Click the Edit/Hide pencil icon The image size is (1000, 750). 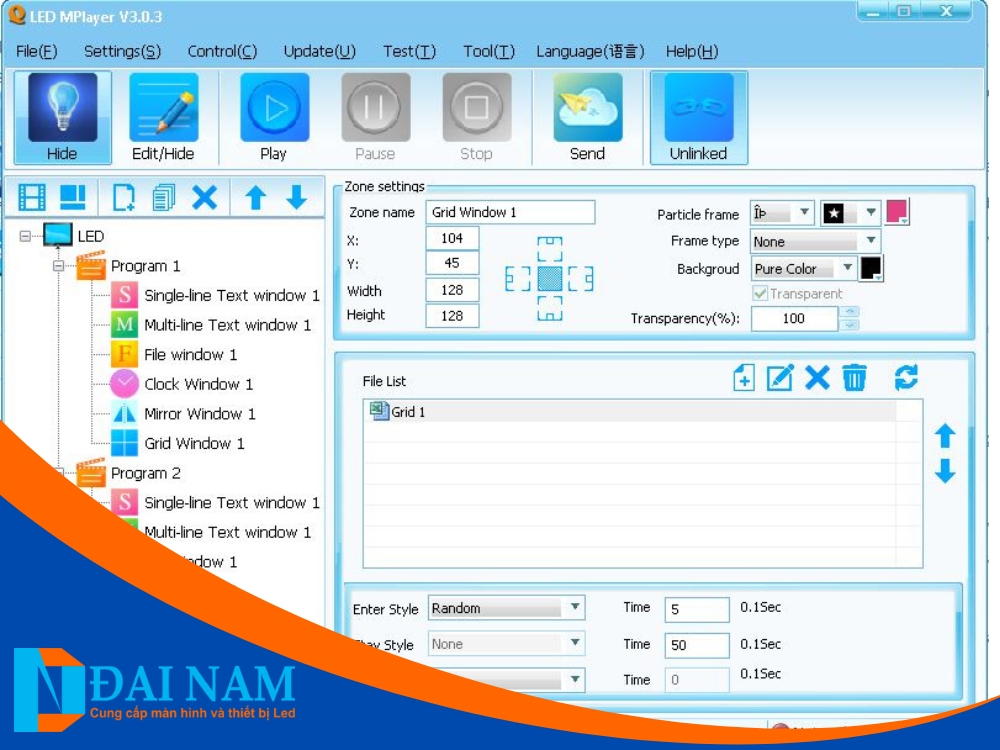pyautogui.click(x=163, y=108)
